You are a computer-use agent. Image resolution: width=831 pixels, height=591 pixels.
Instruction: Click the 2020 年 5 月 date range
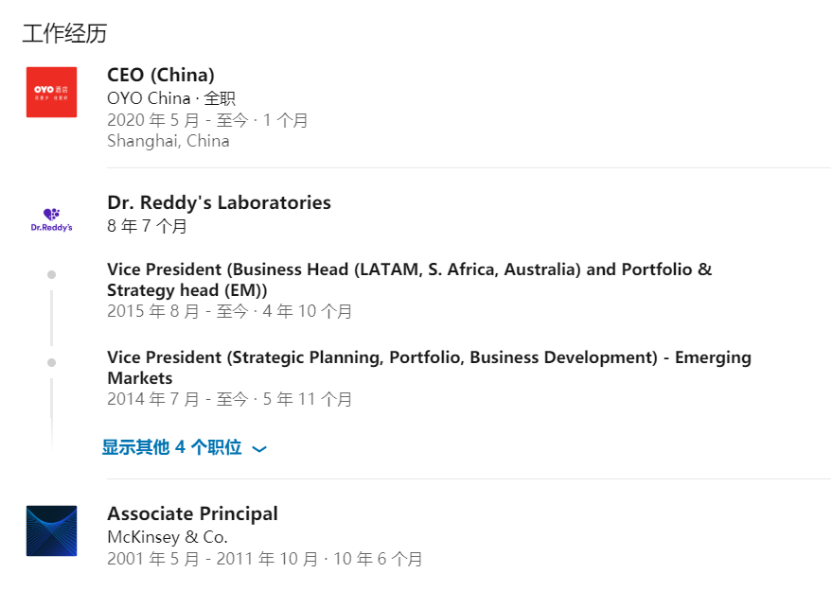[207, 120]
